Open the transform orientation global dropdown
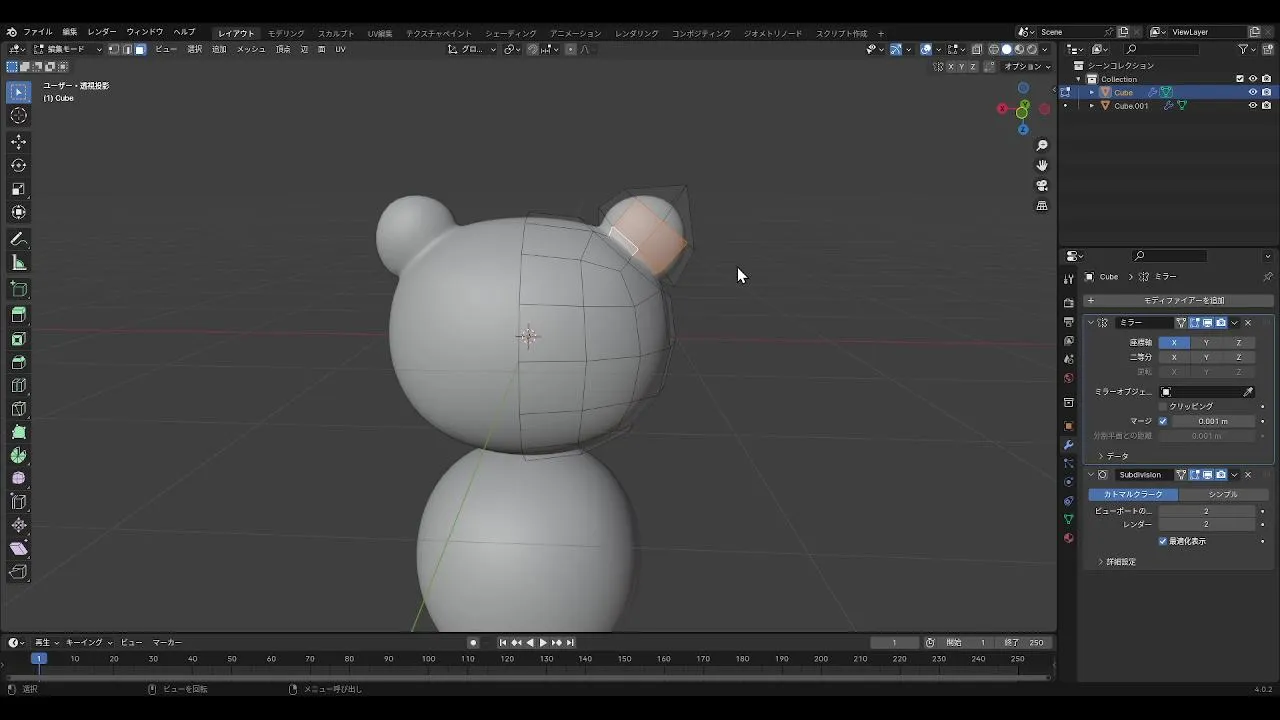This screenshot has width=1280, height=720. (472, 49)
